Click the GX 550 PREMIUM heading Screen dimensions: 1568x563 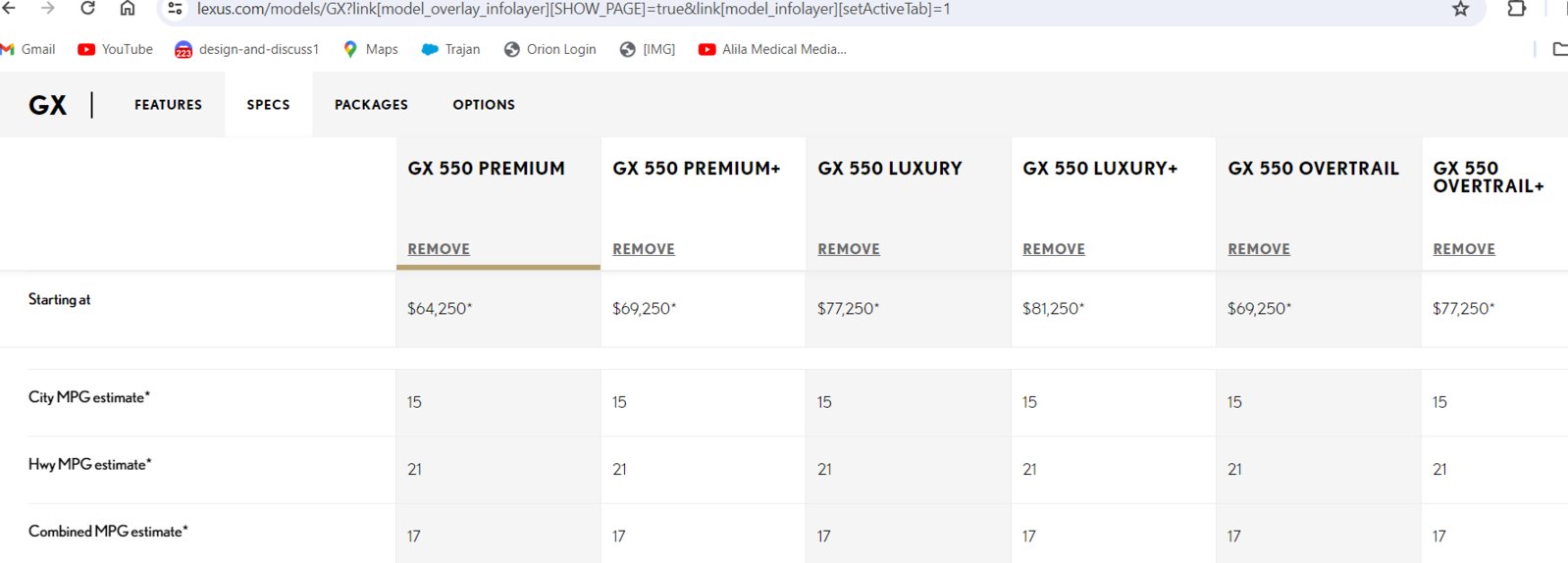486,169
